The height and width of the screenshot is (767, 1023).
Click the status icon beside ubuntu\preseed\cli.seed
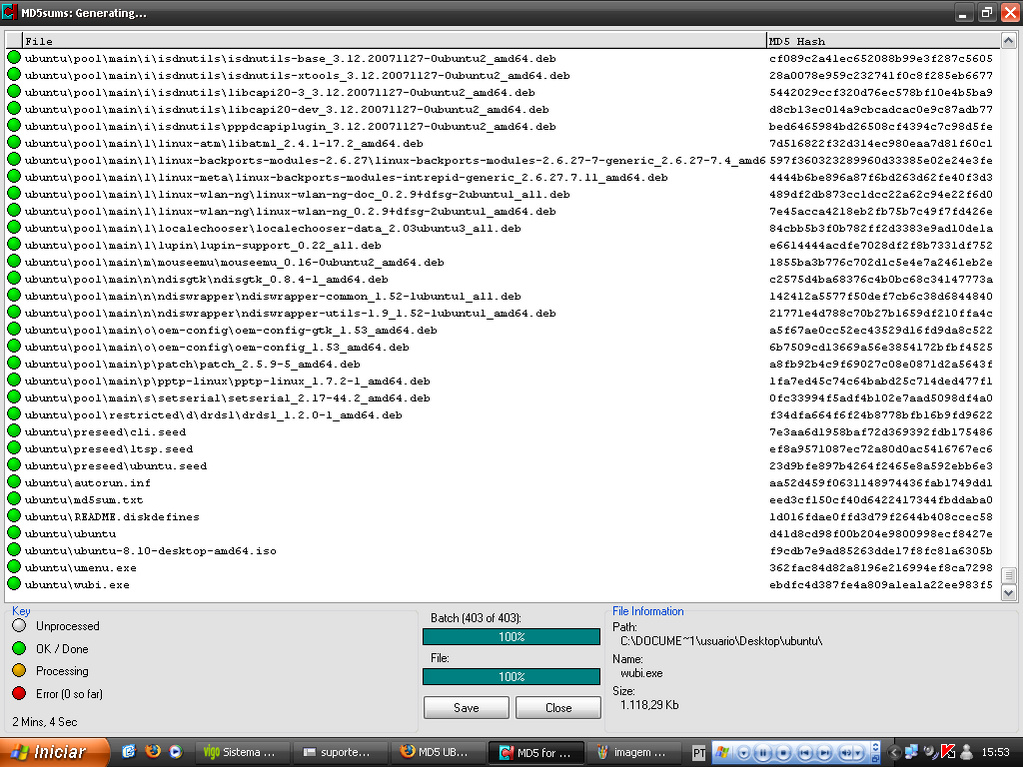[x=14, y=431]
